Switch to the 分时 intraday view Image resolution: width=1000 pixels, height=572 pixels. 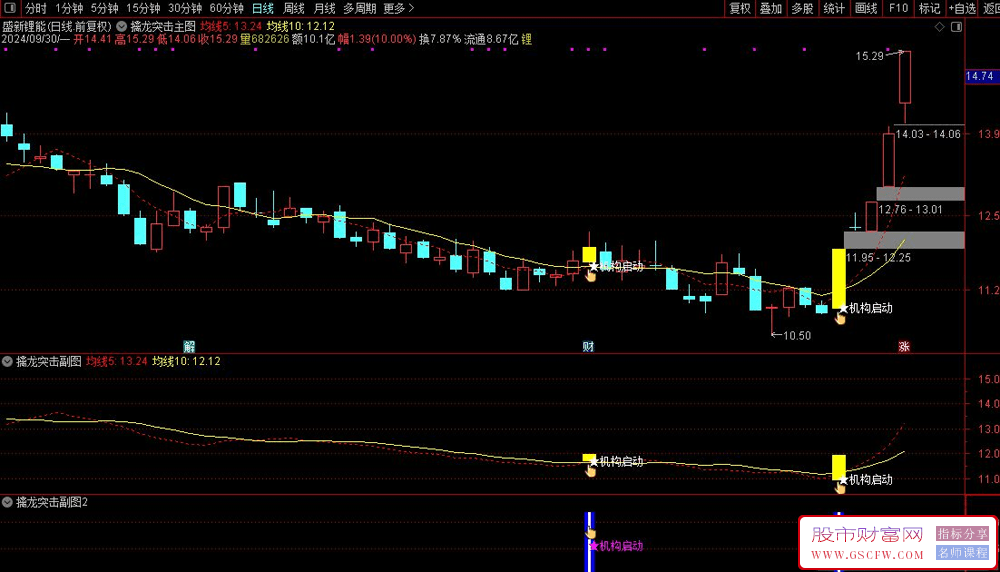point(36,8)
